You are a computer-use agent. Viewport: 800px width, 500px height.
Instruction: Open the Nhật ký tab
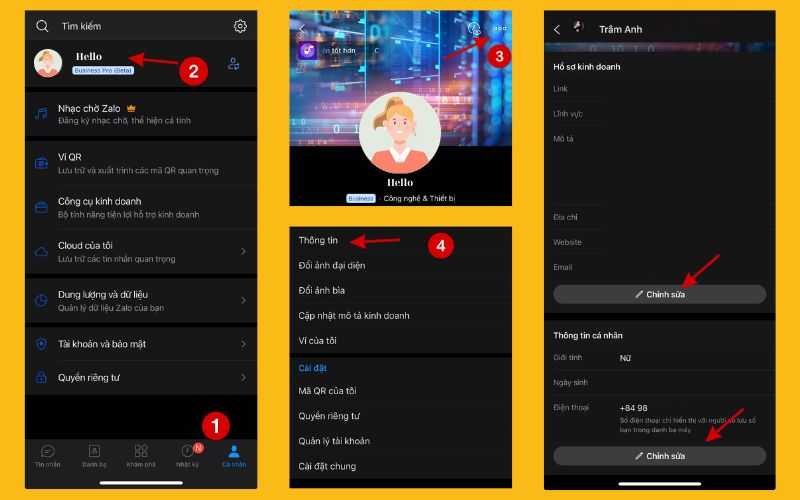click(x=187, y=455)
